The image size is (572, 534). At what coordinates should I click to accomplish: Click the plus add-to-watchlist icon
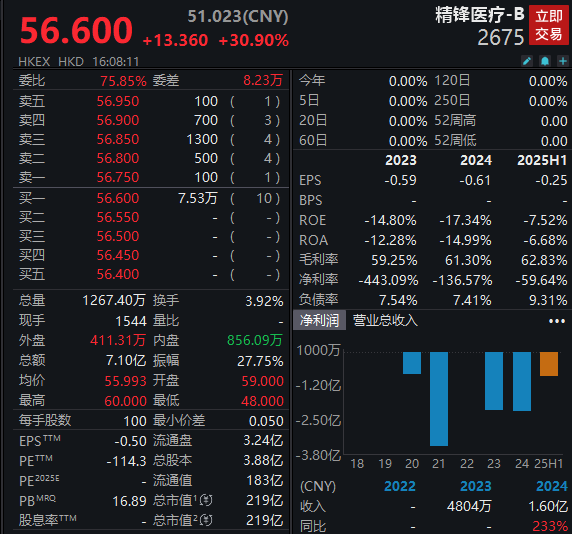pos(563,61)
